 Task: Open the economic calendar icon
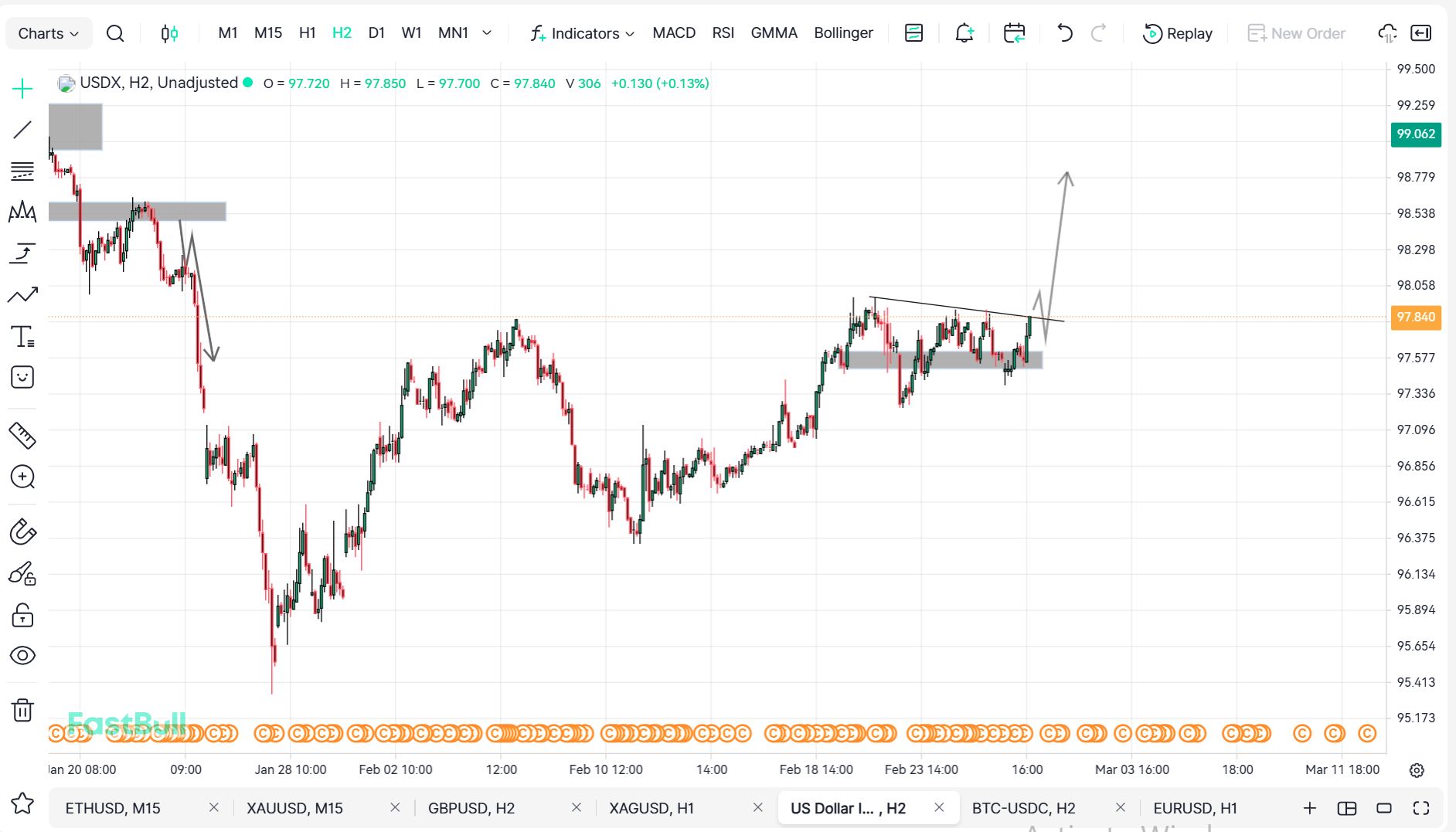point(1014,33)
